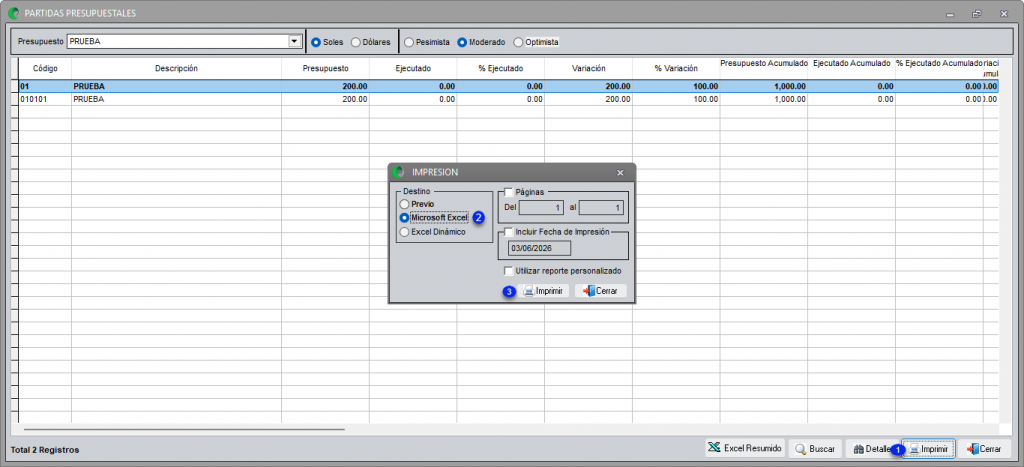This screenshot has height=467, width=1024.
Task: Close the IMPRESION dialog with X
Action: [620, 172]
